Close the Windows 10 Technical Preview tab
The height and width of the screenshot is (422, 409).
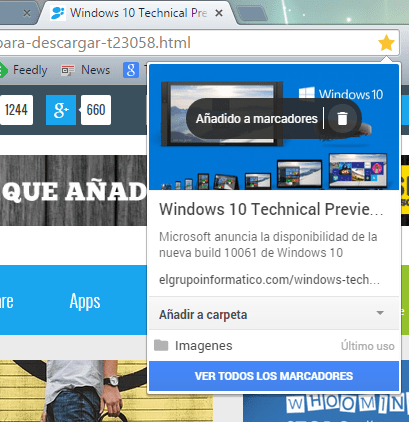[219, 13]
